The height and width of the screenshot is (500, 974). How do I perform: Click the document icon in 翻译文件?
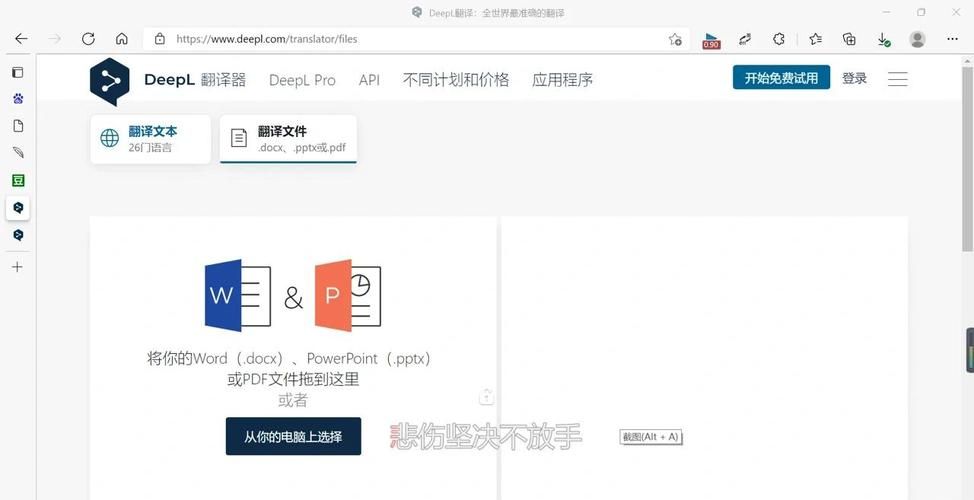tap(239, 138)
